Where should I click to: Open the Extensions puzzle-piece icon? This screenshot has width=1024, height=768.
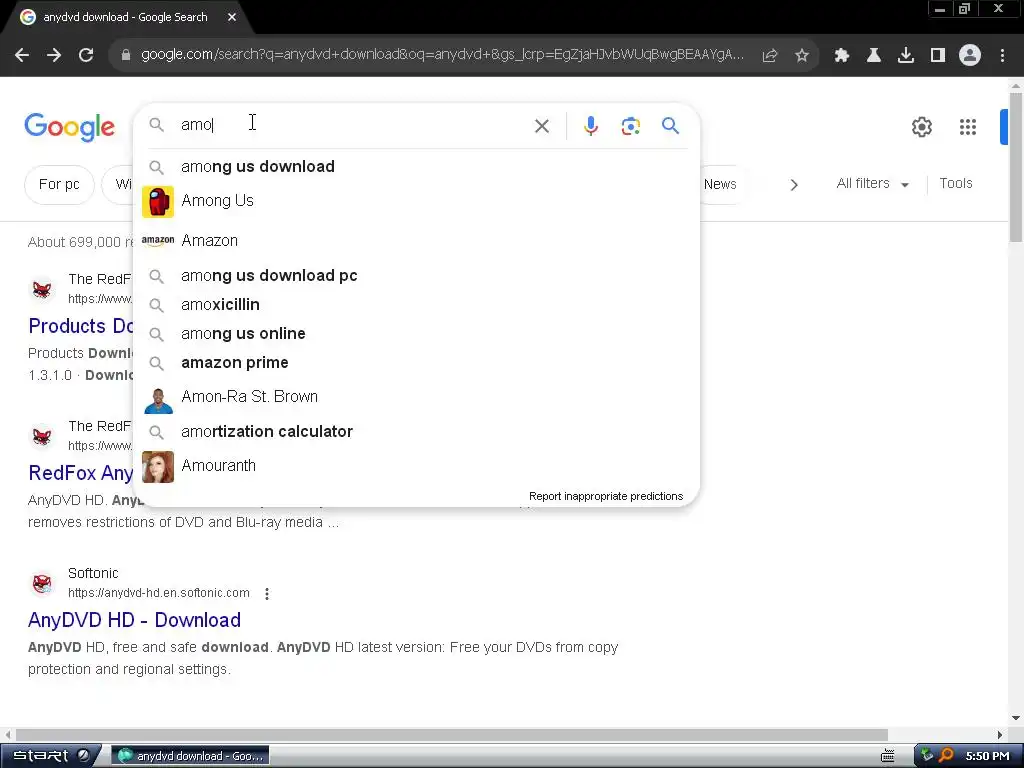pyautogui.click(x=842, y=56)
